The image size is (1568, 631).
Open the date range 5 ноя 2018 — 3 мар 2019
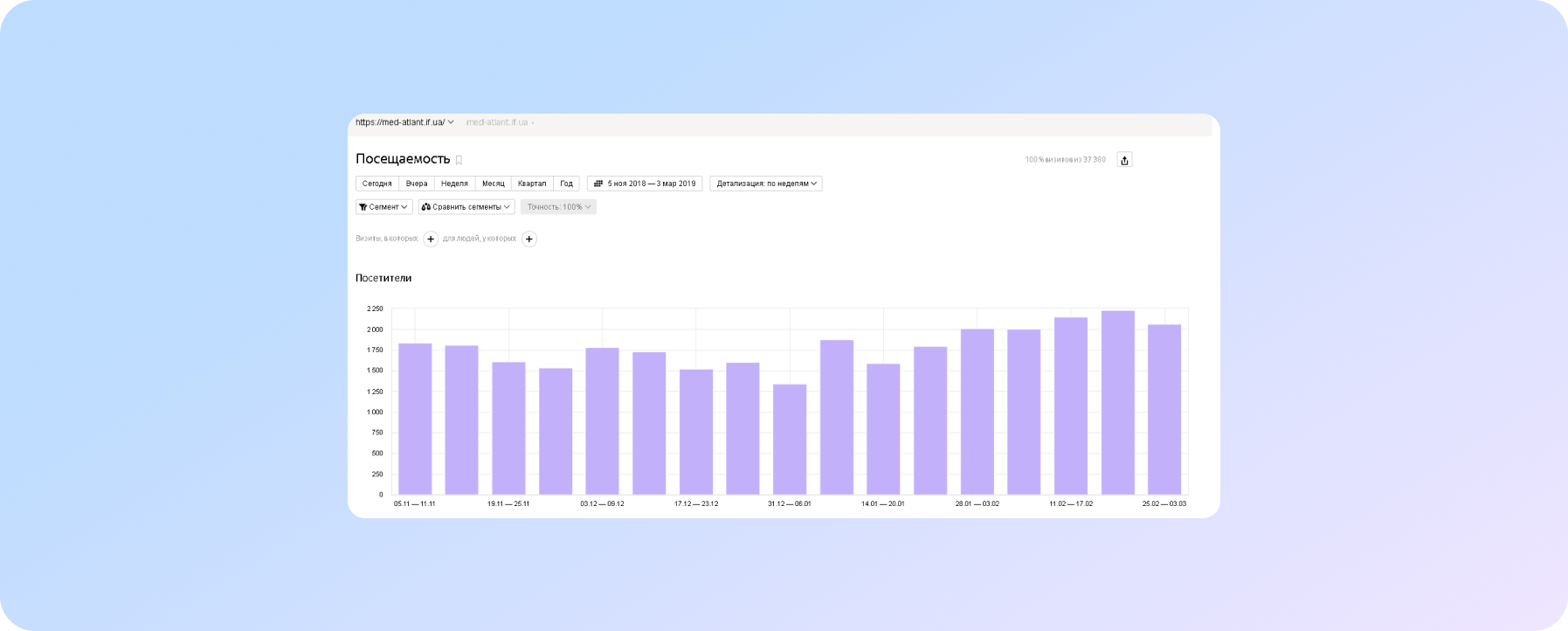coord(645,184)
